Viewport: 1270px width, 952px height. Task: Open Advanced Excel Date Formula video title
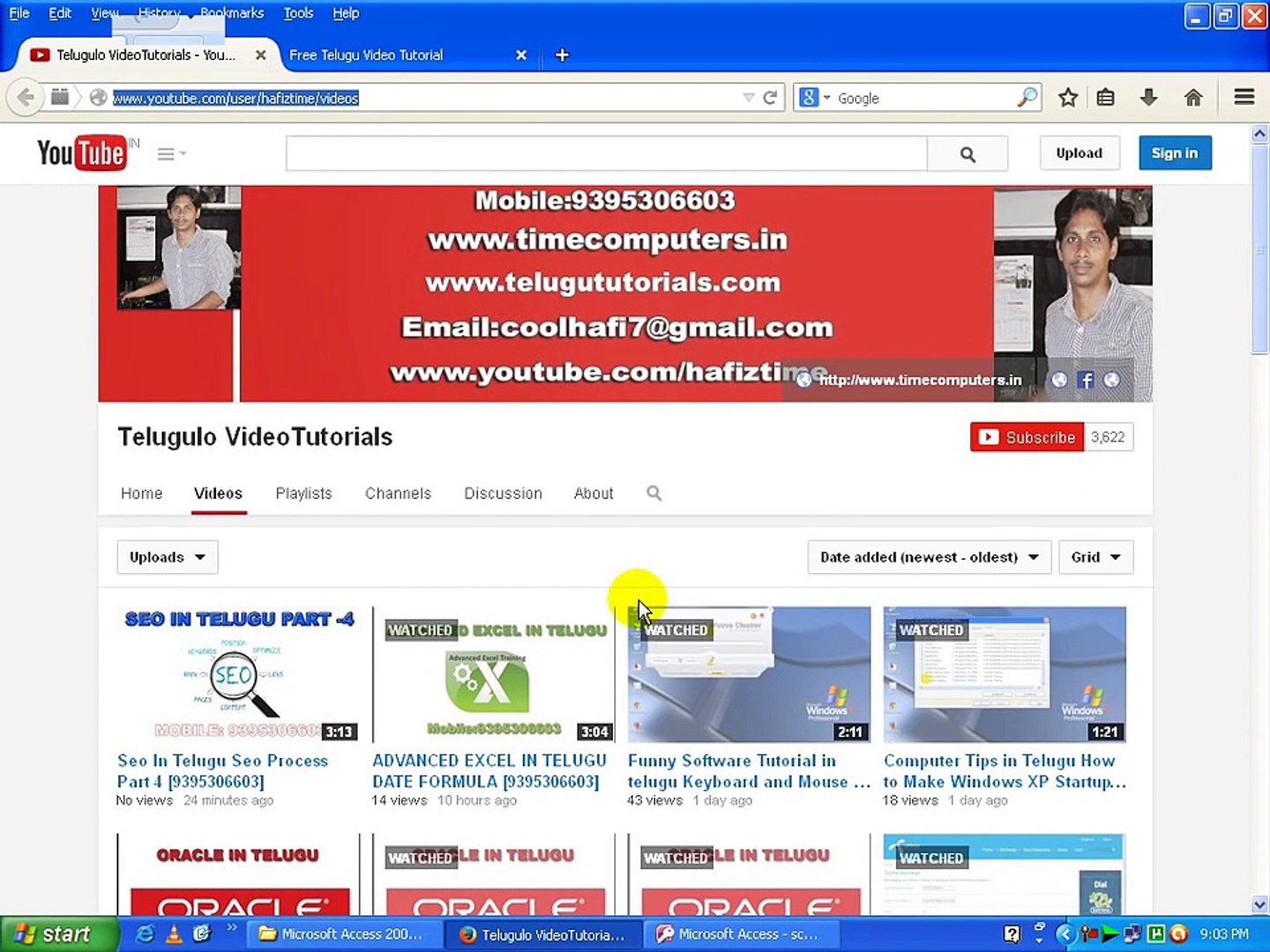click(489, 771)
